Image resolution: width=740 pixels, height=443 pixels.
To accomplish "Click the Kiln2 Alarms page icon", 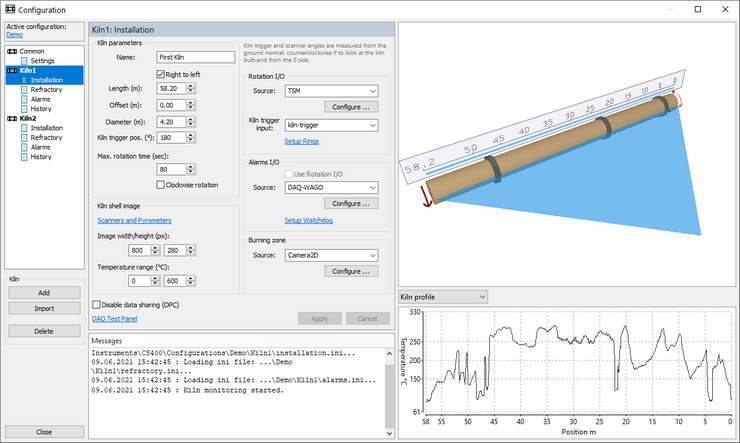I will [24, 147].
